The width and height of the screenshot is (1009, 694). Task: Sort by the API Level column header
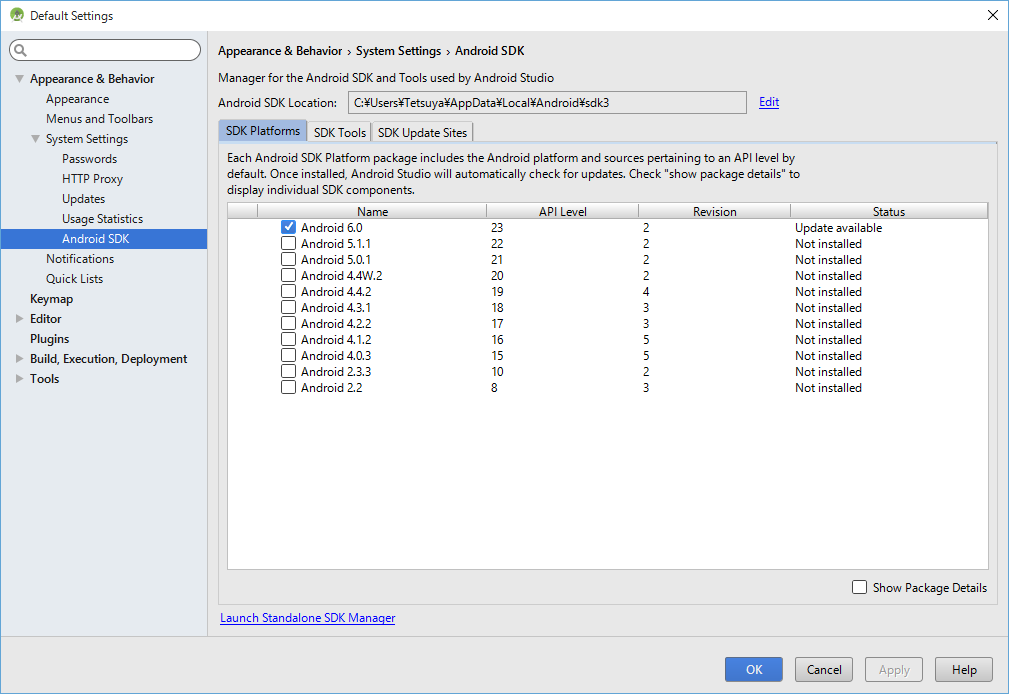pos(562,211)
